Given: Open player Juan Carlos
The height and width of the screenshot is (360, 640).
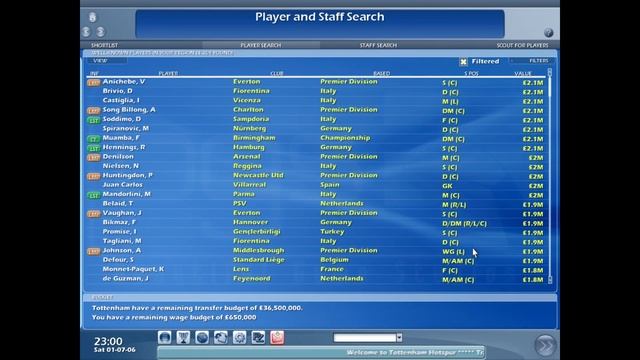Looking at the screenshot, I should pos(122,185).
